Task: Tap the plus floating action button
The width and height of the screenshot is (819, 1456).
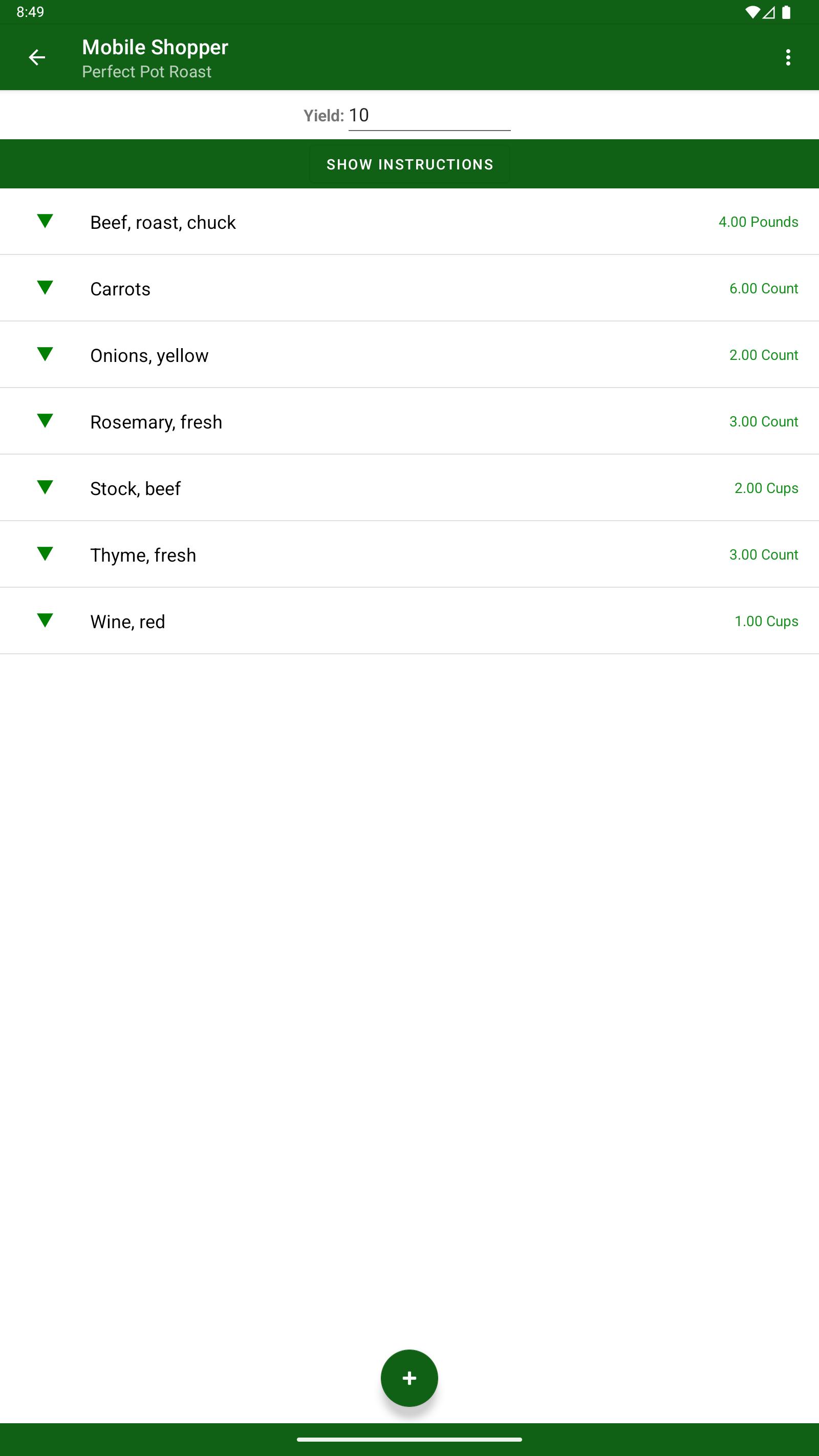Action: 409,1378
